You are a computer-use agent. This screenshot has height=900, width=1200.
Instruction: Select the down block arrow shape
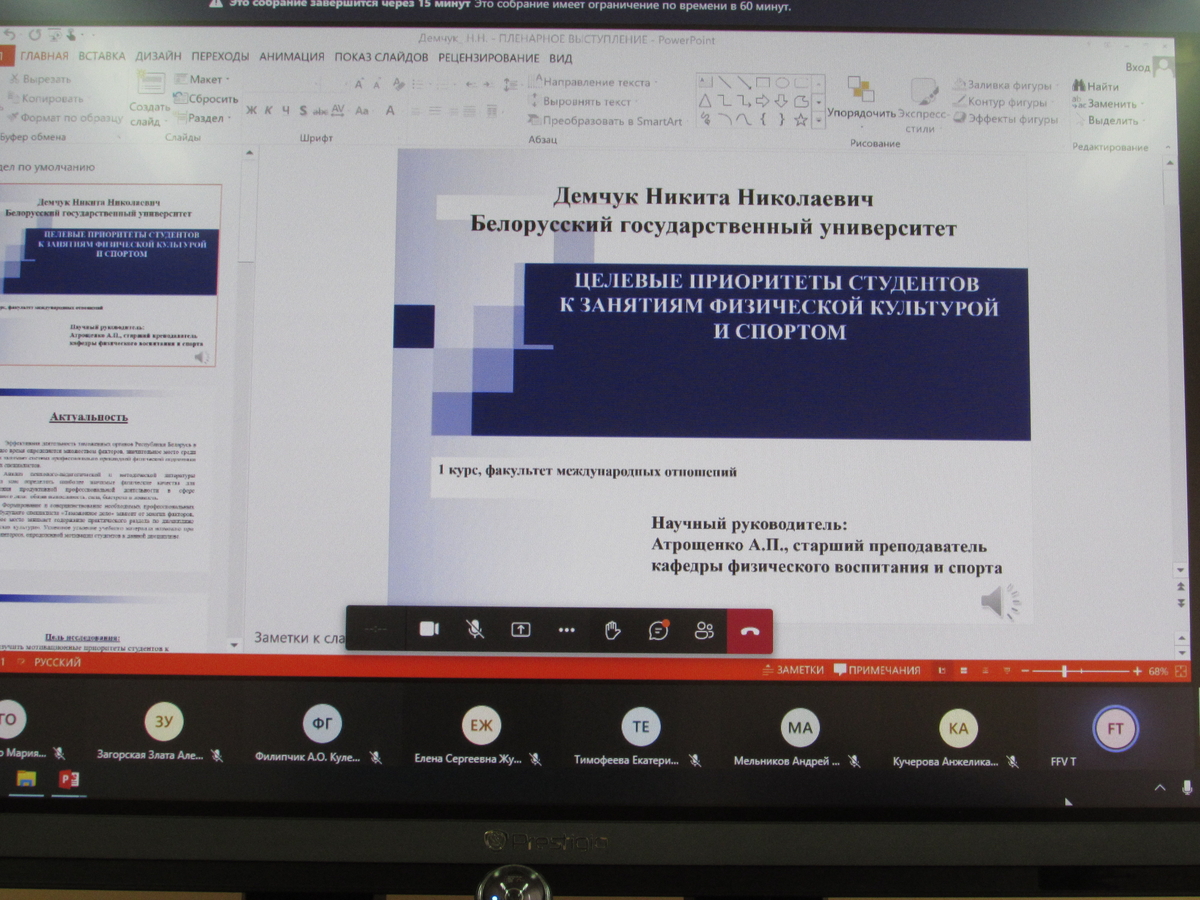click(x=783, y=101)
